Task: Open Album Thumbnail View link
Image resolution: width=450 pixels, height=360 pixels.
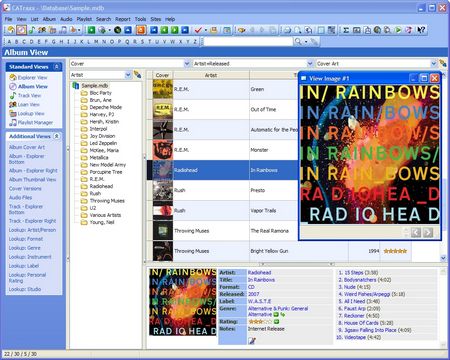Action: pyautogui.click(x=32, y=179)
